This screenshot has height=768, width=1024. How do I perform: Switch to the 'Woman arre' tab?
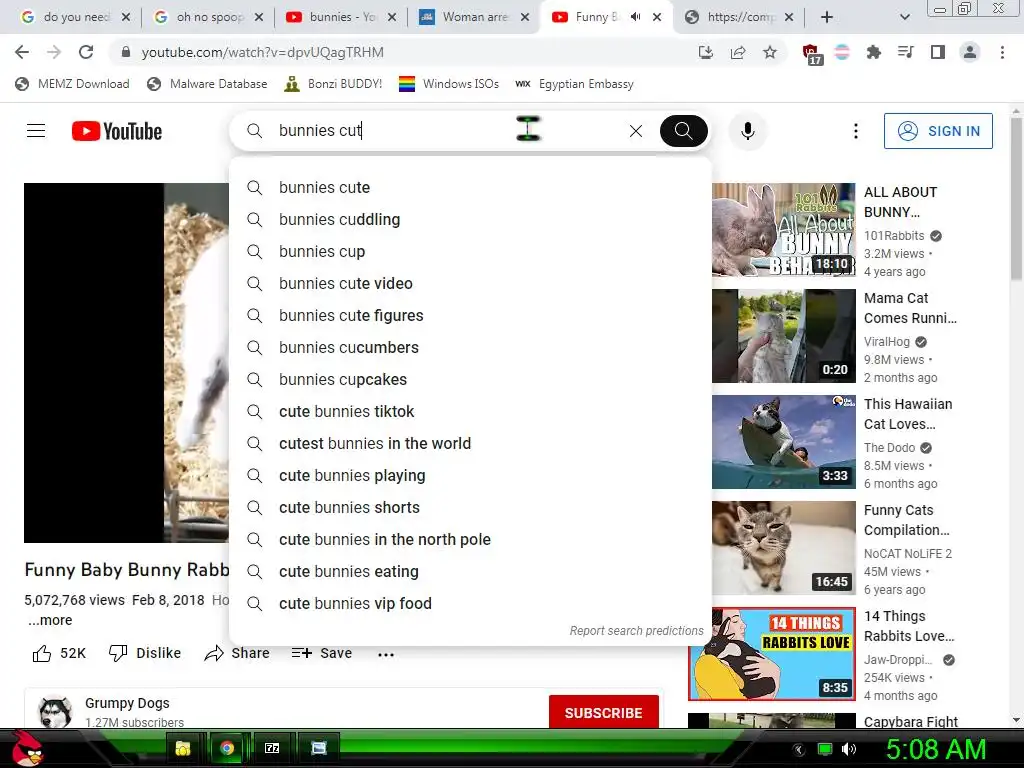point(475,17)
